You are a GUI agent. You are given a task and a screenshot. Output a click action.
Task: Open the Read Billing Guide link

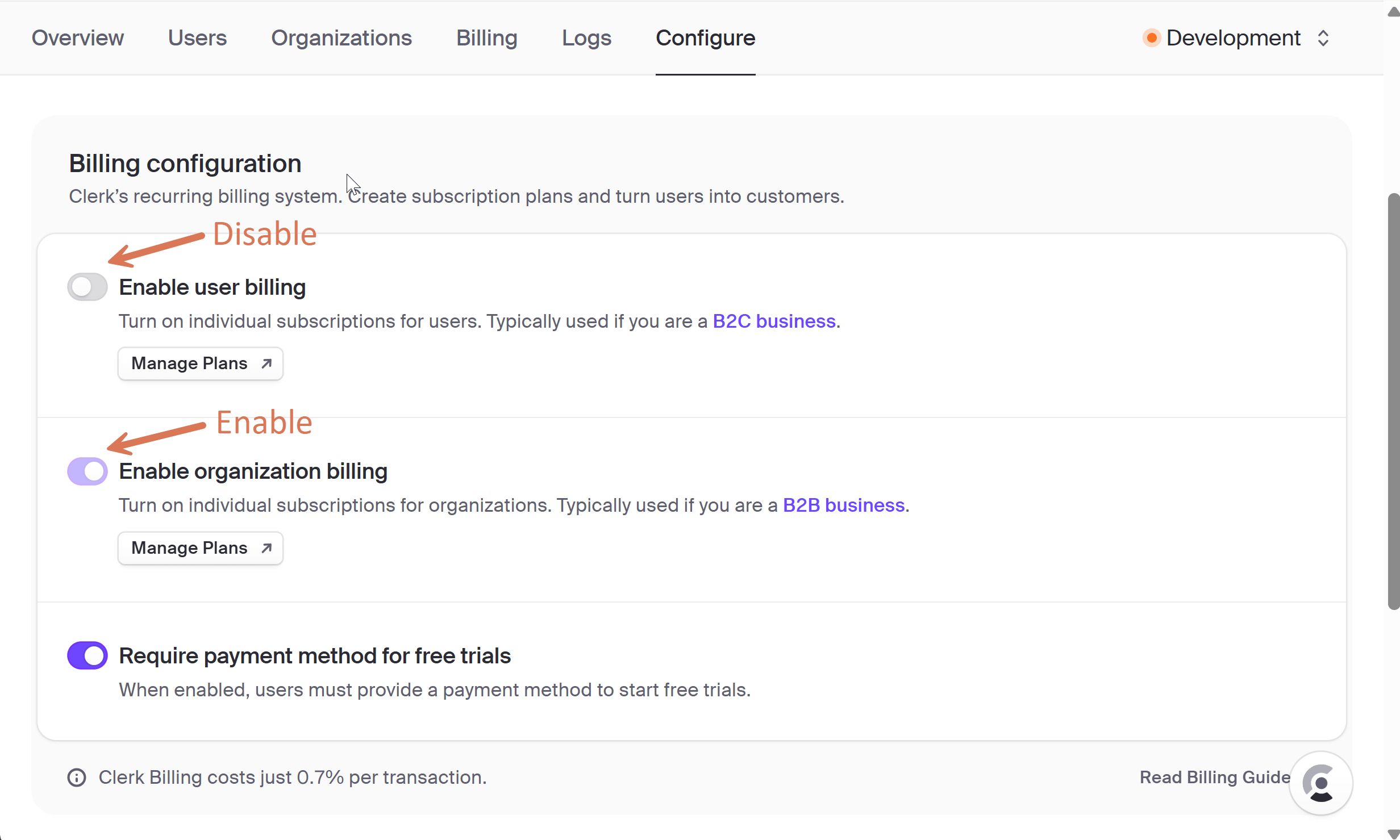pos(1215,777)
